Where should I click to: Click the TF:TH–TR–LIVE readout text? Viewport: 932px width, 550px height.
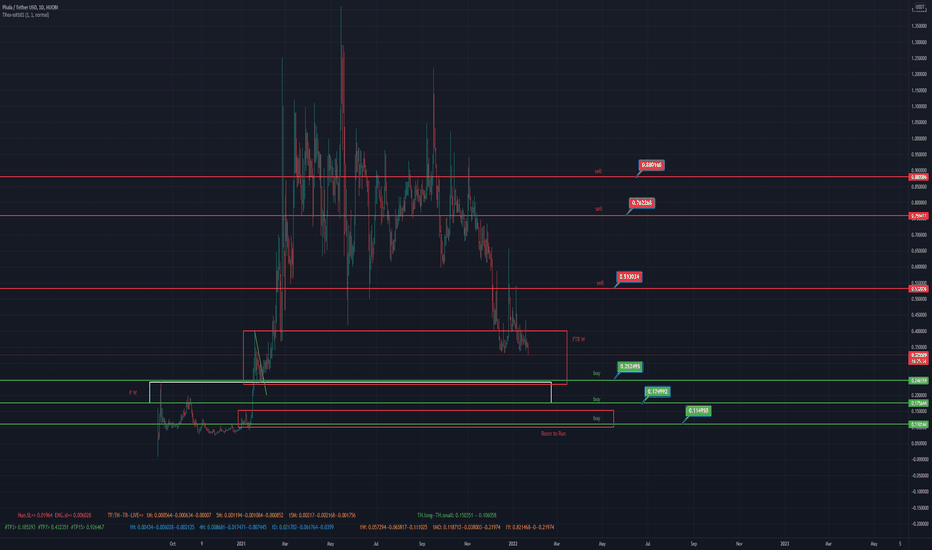coord(231,516)
